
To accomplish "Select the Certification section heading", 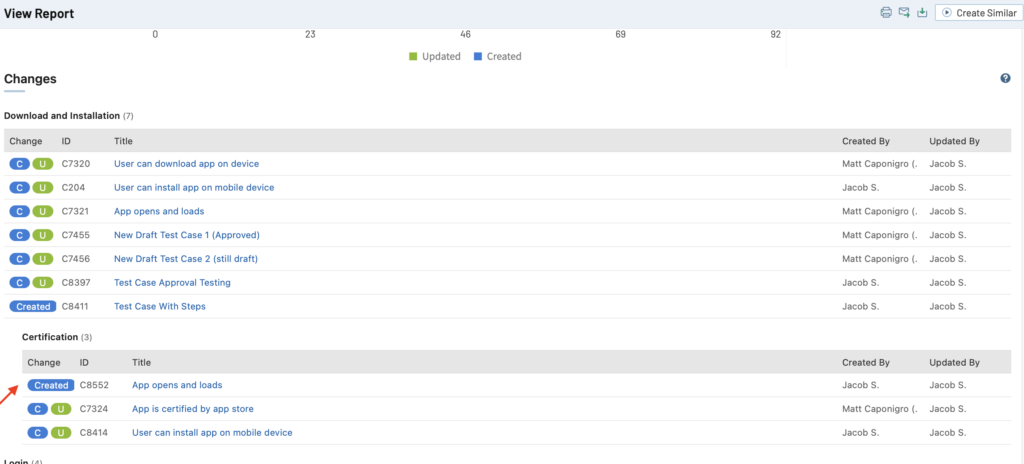I will [x=50, y=337].
